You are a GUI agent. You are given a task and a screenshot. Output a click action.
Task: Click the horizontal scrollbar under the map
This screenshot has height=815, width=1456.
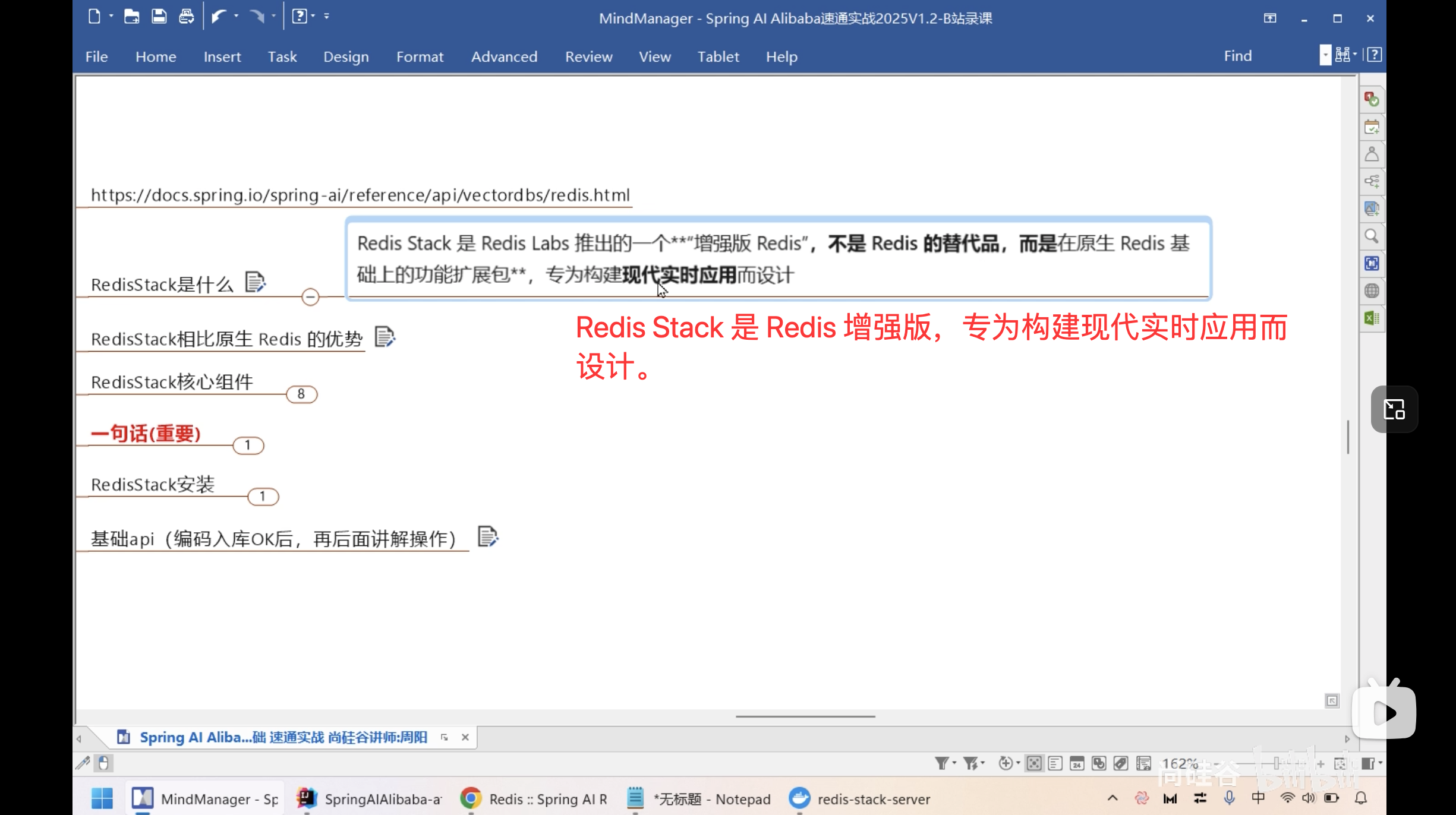pyautogui.click(x=805, y=716)
